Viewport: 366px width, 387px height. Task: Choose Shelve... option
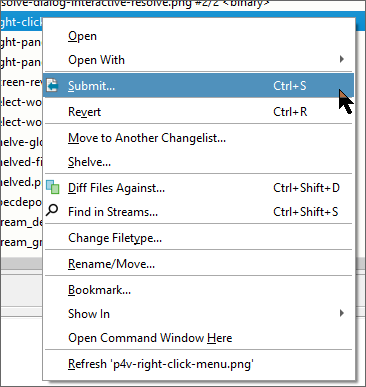click(198, 162)
